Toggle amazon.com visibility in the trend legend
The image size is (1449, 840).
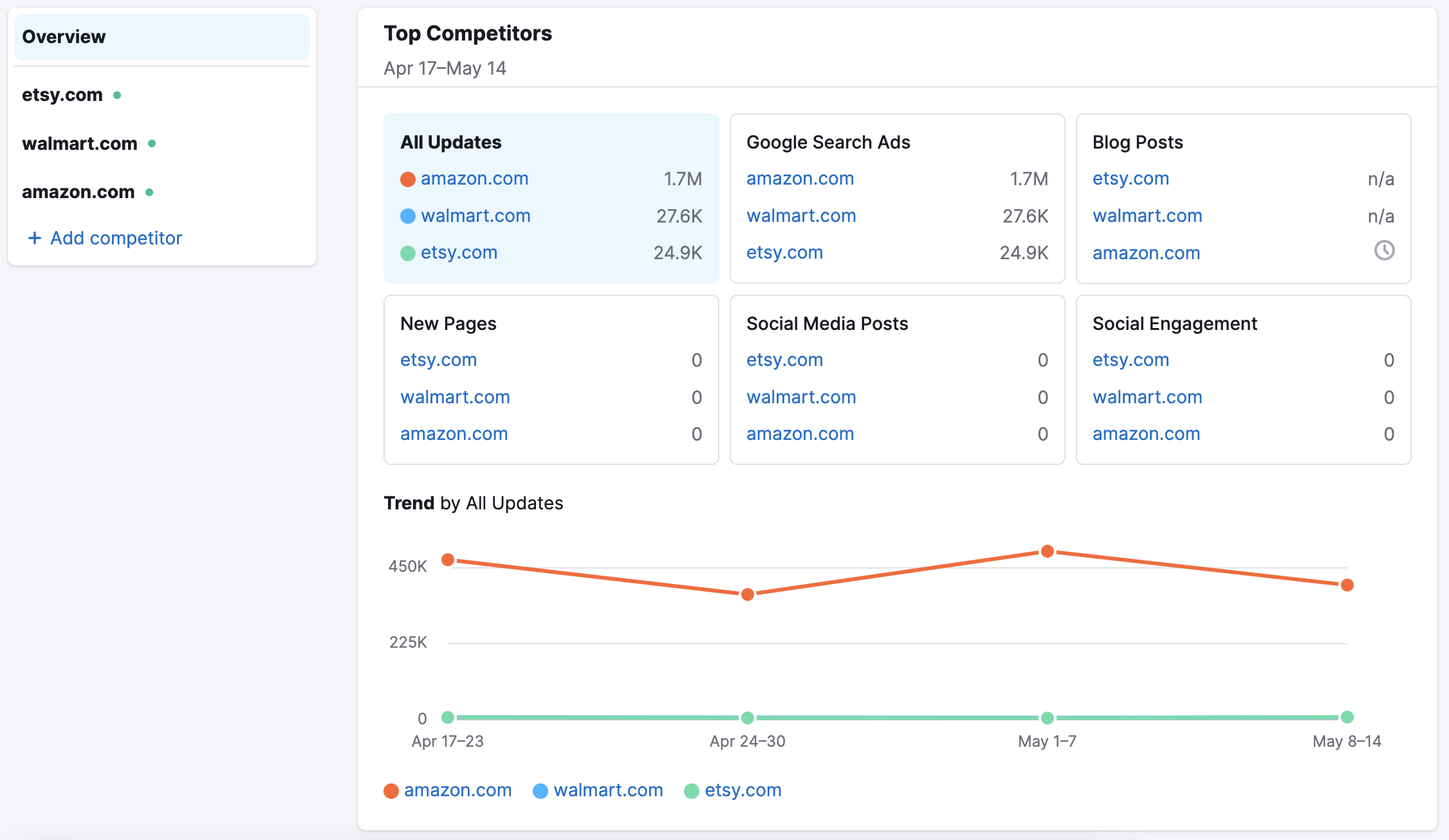[457, 790]
